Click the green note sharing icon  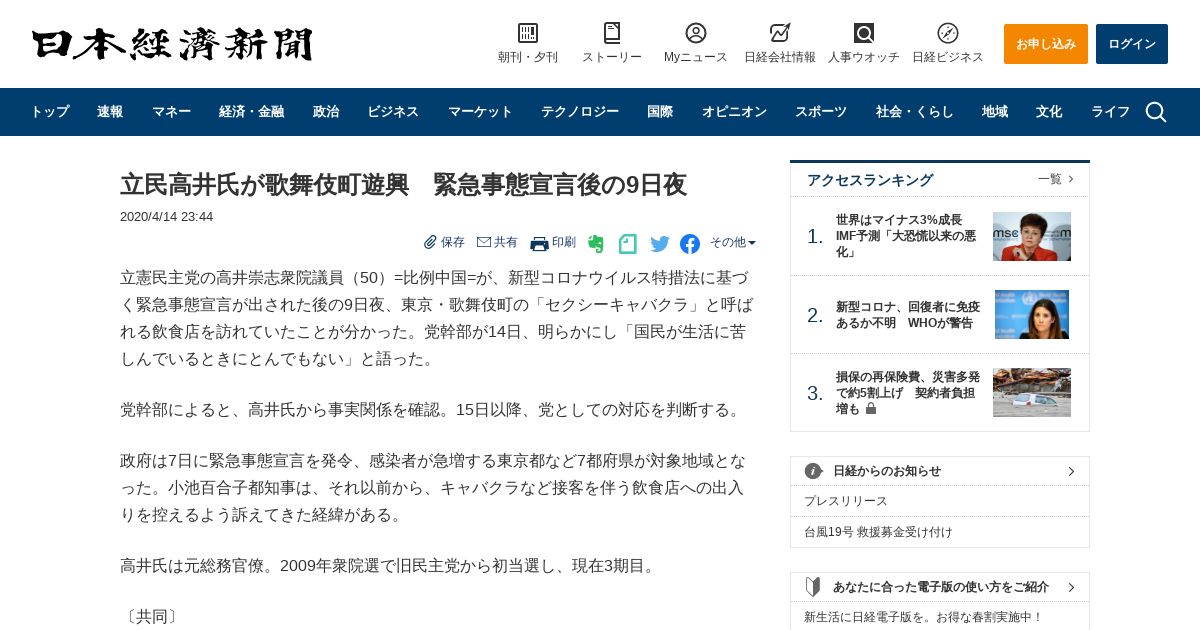628,243
